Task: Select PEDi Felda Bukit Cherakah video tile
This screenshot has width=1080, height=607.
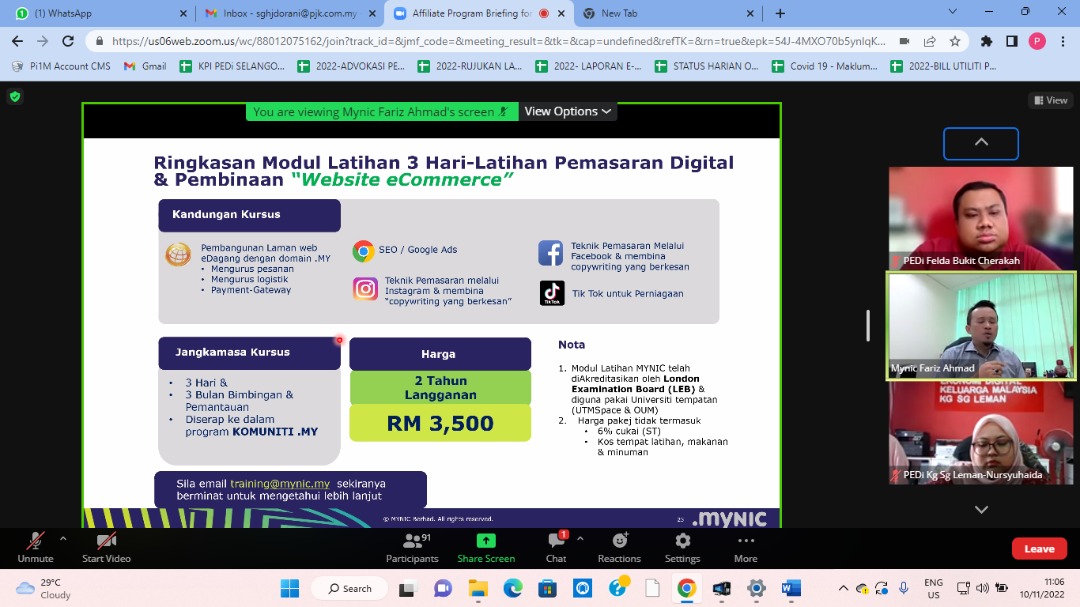Action: pyautogui.click(x=981, y=218)
